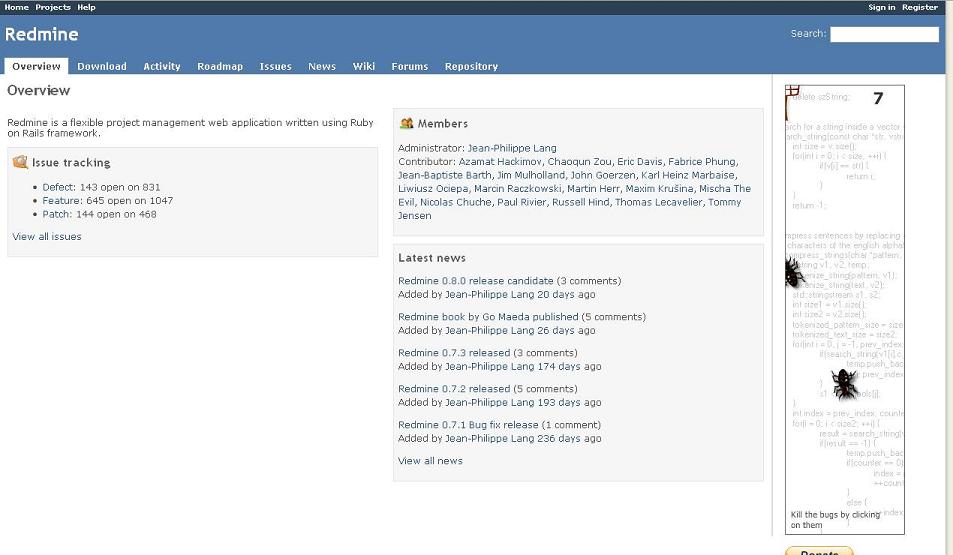
Task: Kill the bug at the ad's left edge
Action: click(793, 272)
